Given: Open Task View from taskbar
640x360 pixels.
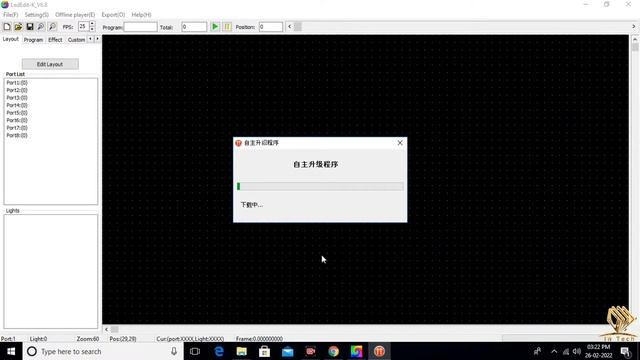Looking at the screenshot, I should click(x=195, y=351).
